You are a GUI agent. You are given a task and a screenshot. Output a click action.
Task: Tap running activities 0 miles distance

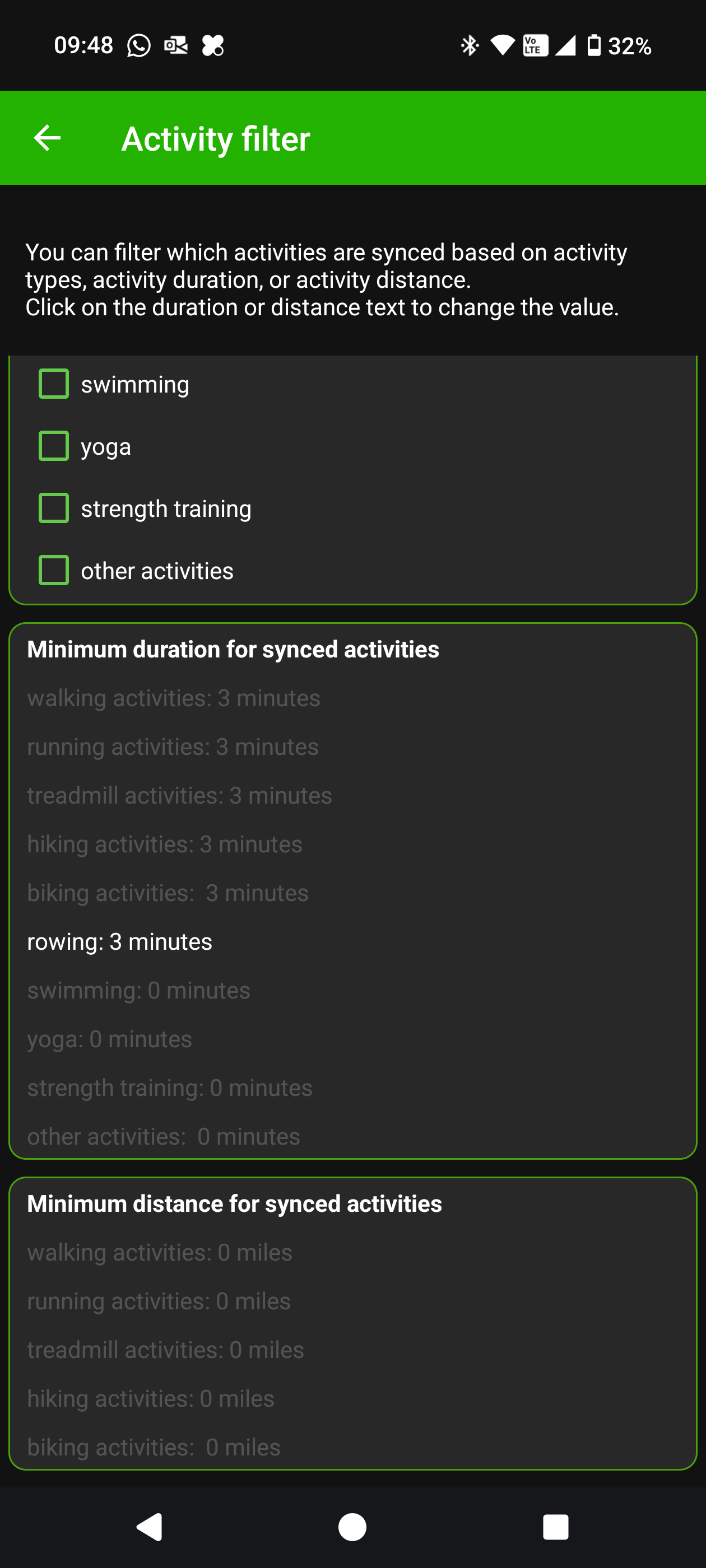[159, 1301]
